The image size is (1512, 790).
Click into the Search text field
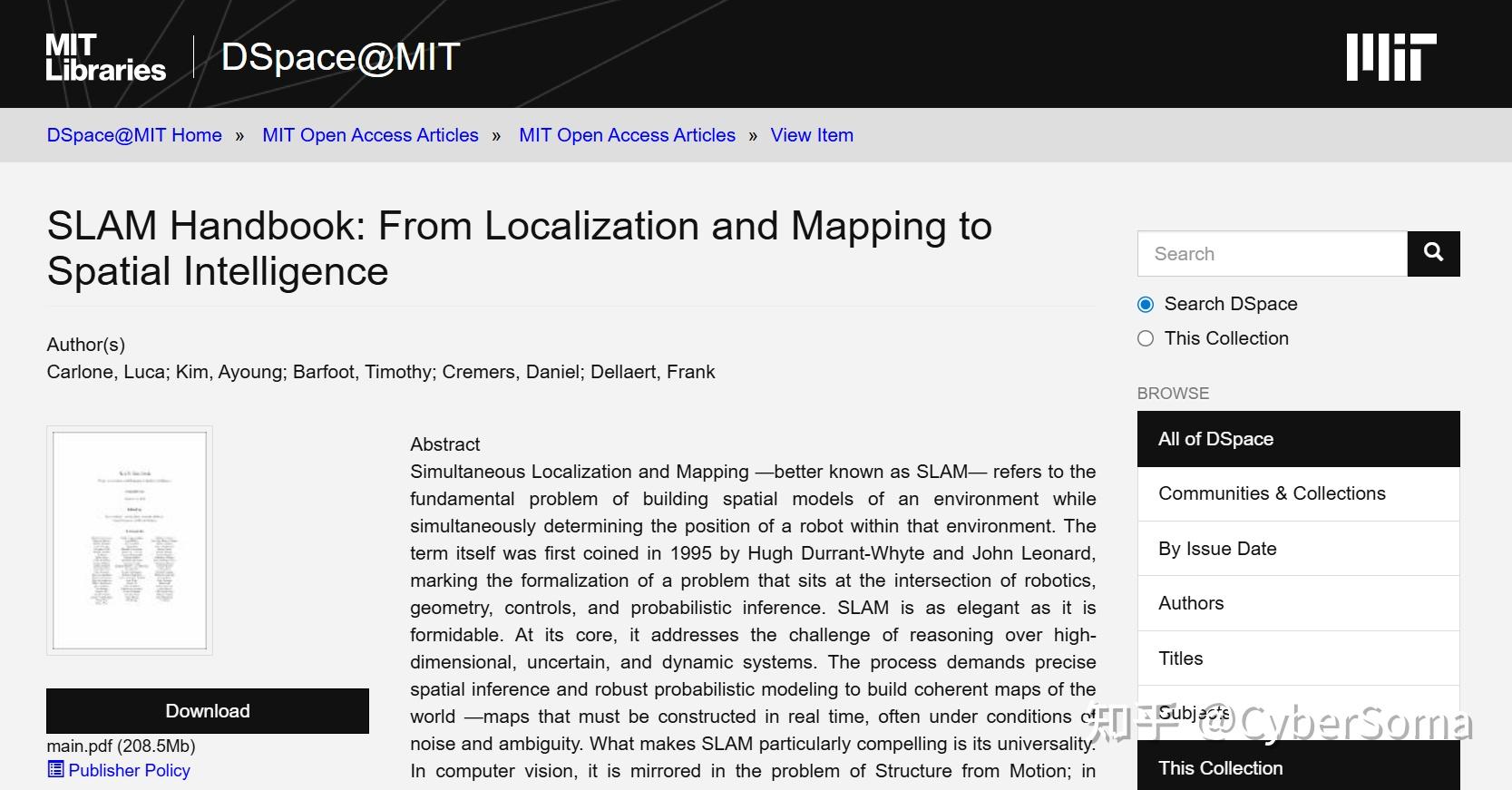pos(1273,253)
